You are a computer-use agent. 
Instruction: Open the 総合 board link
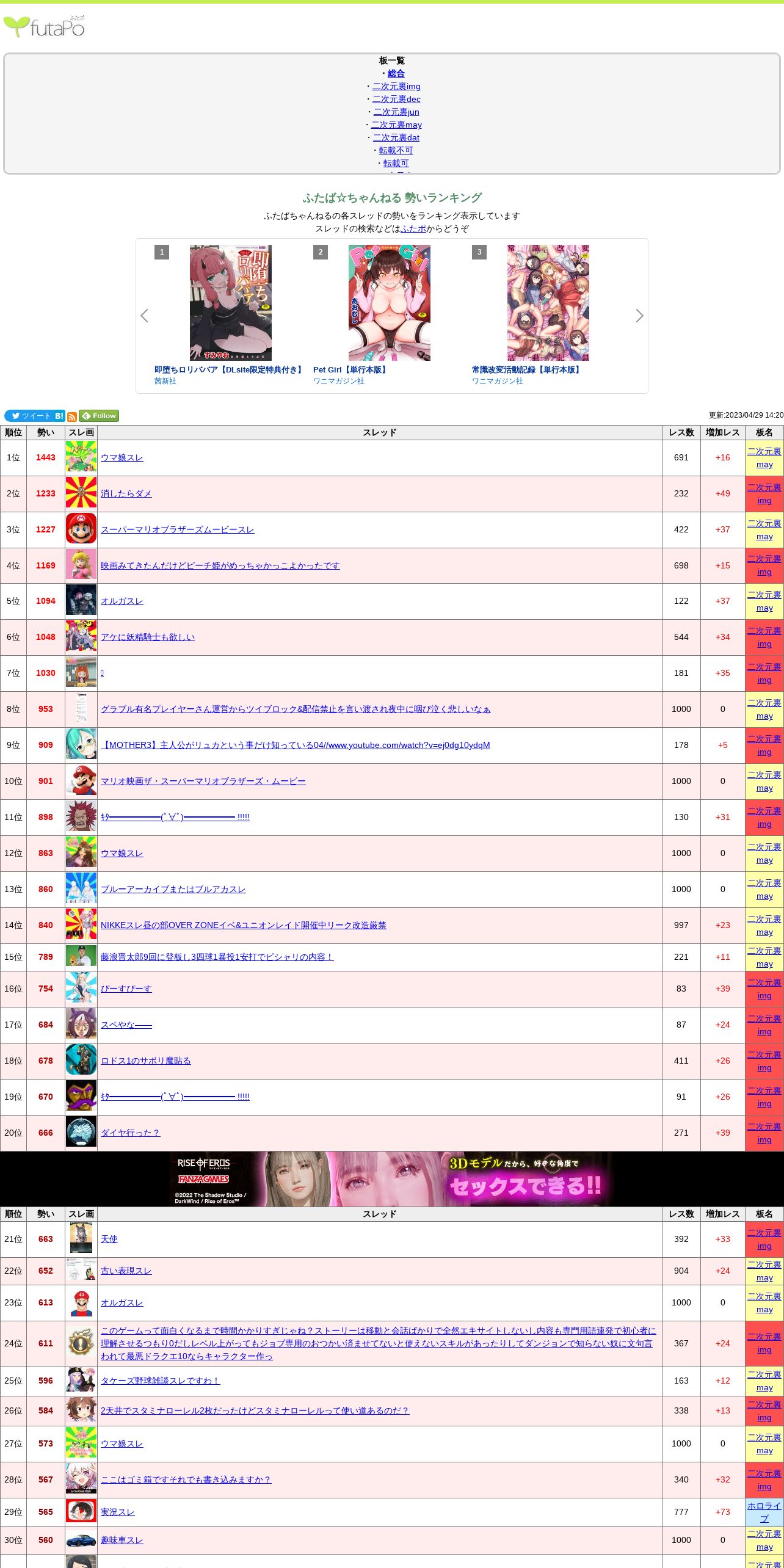click(396, 73)
